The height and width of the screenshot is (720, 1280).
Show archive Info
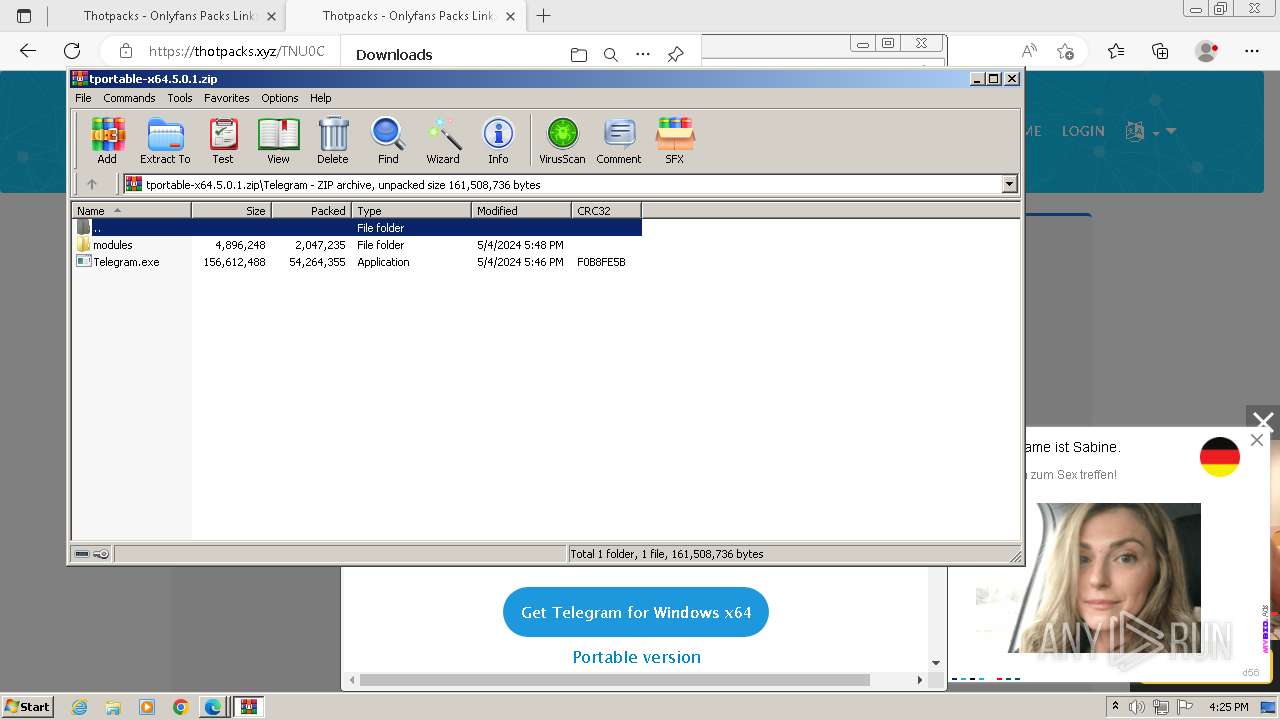498,140
